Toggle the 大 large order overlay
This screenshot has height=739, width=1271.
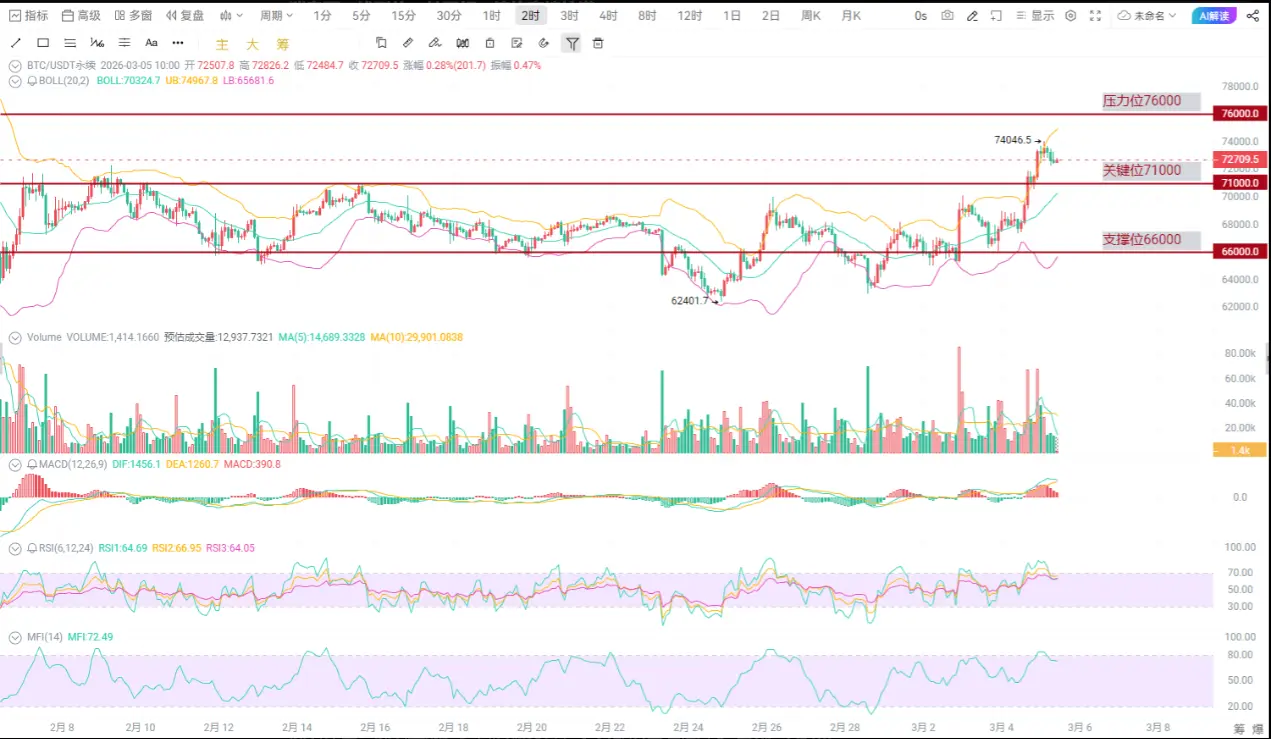[x=253, y=44]
